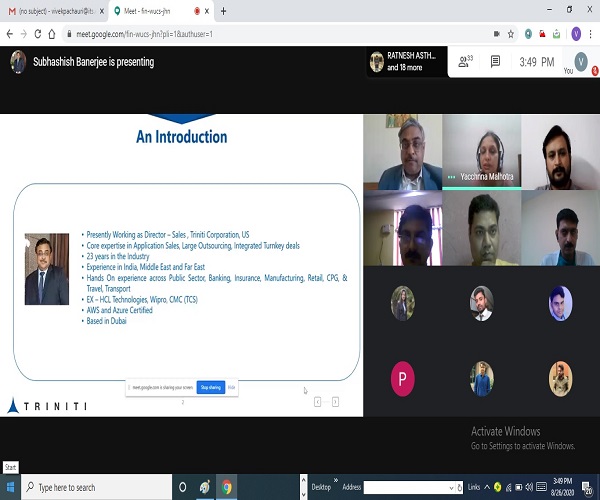The height and width of the screenshot is (500, 600).
Task: Open the red browser extension icon
Action: pyautogui.click(x=542, y=34)
